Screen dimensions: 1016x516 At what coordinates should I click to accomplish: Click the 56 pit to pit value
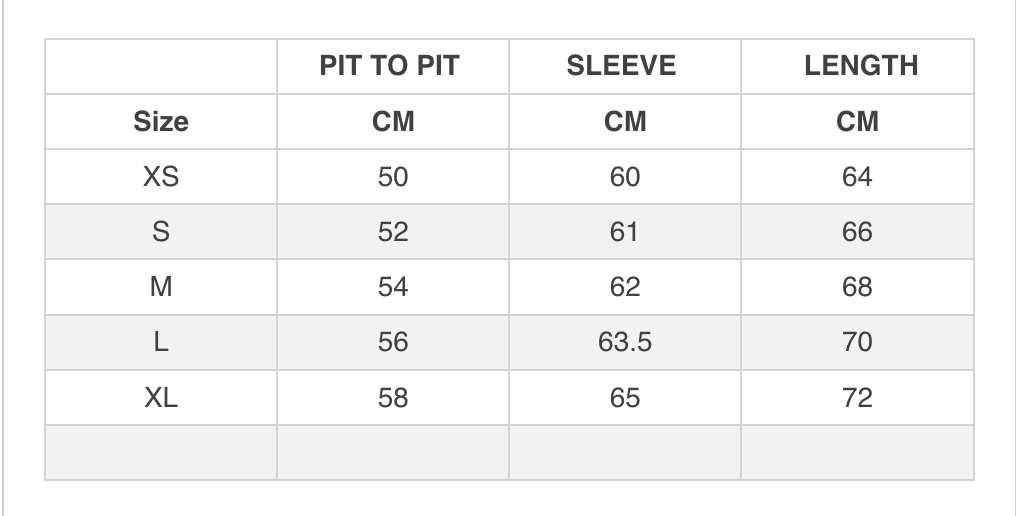[x=393, y=342]
